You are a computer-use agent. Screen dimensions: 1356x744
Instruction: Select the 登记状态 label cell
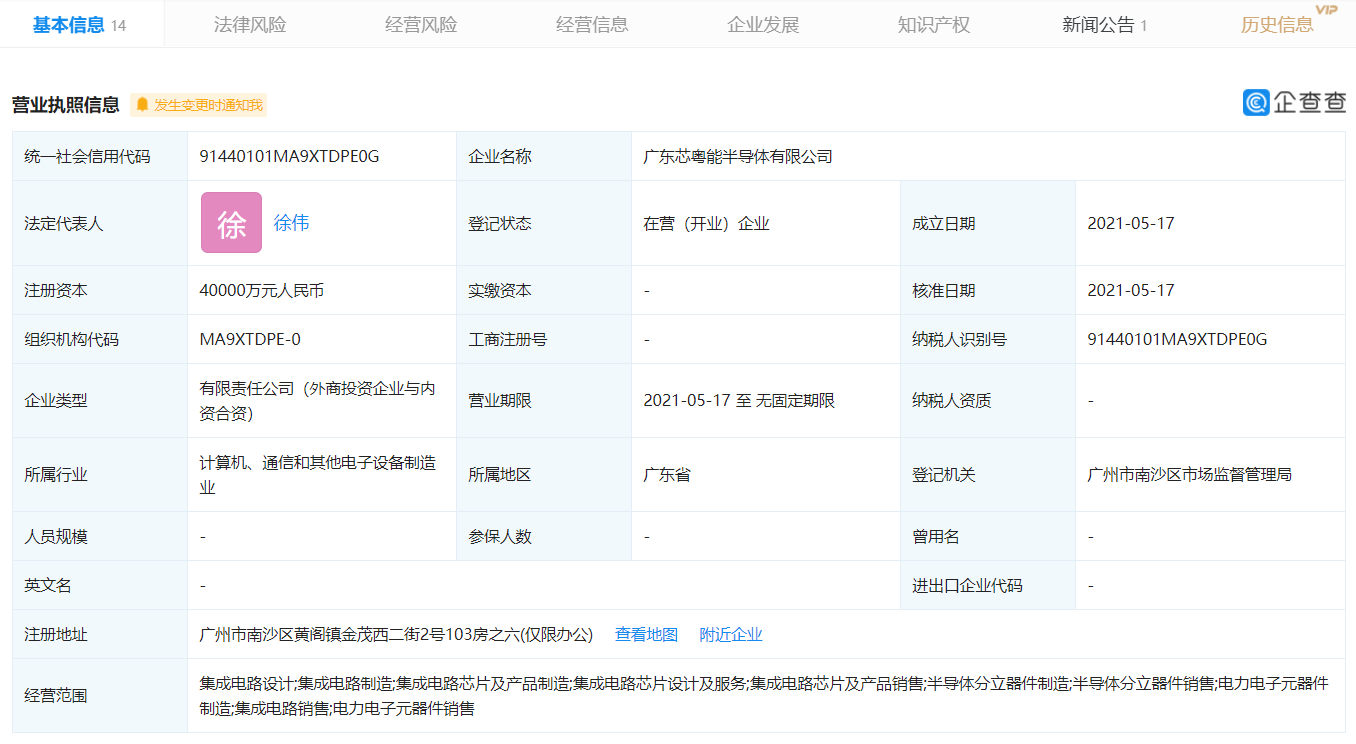[544, 223]
